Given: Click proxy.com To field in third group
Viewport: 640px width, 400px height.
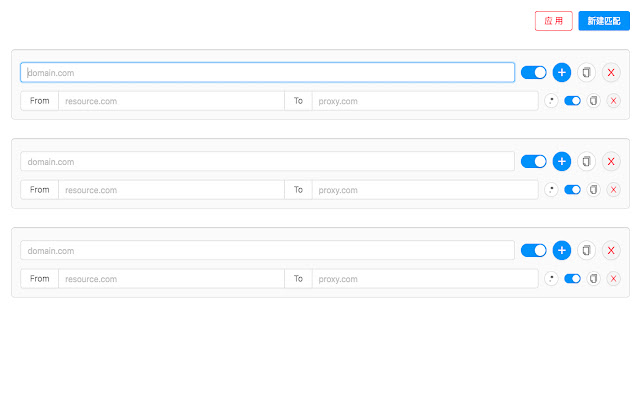Looking at the screenshot, I should [x=425, y=279].
